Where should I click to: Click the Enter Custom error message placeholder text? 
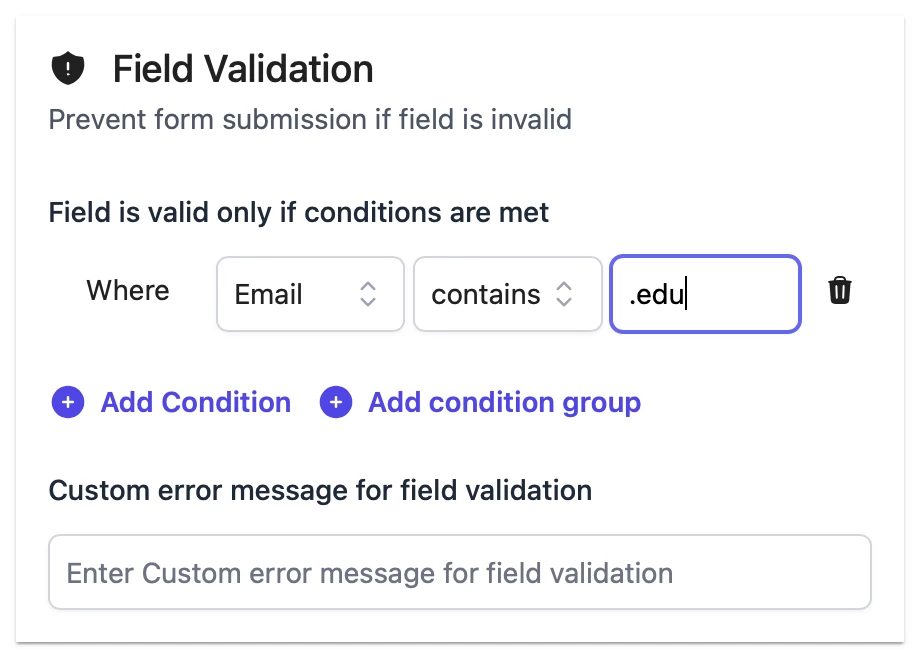pyautogui.click(x=370, y=573)
